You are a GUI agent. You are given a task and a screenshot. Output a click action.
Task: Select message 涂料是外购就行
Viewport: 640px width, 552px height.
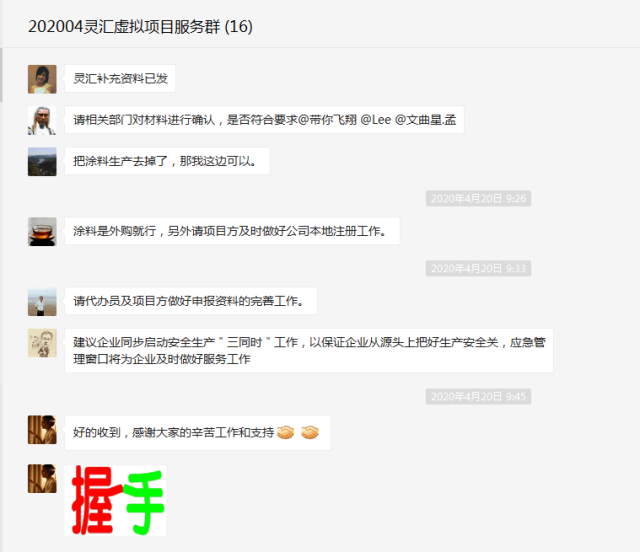(x=232, y=231)
